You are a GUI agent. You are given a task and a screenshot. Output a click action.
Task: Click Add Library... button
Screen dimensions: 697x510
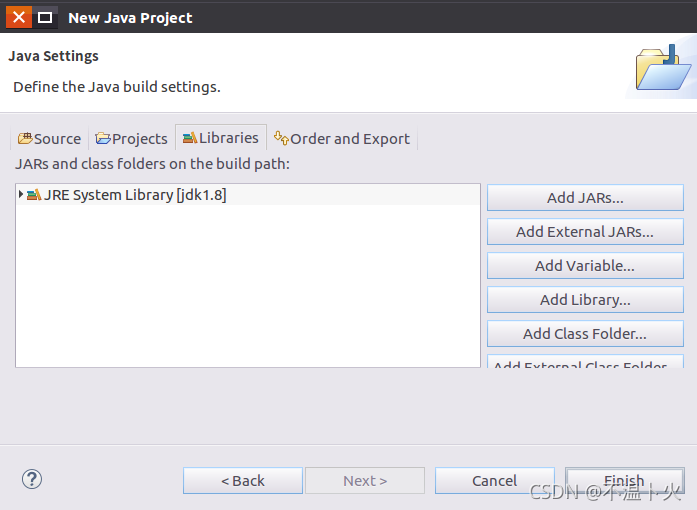pos(585,300)
